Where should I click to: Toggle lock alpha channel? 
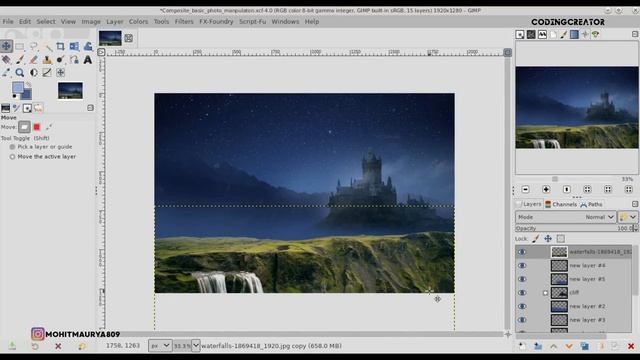pyautogui.click(x=560, y=239)
